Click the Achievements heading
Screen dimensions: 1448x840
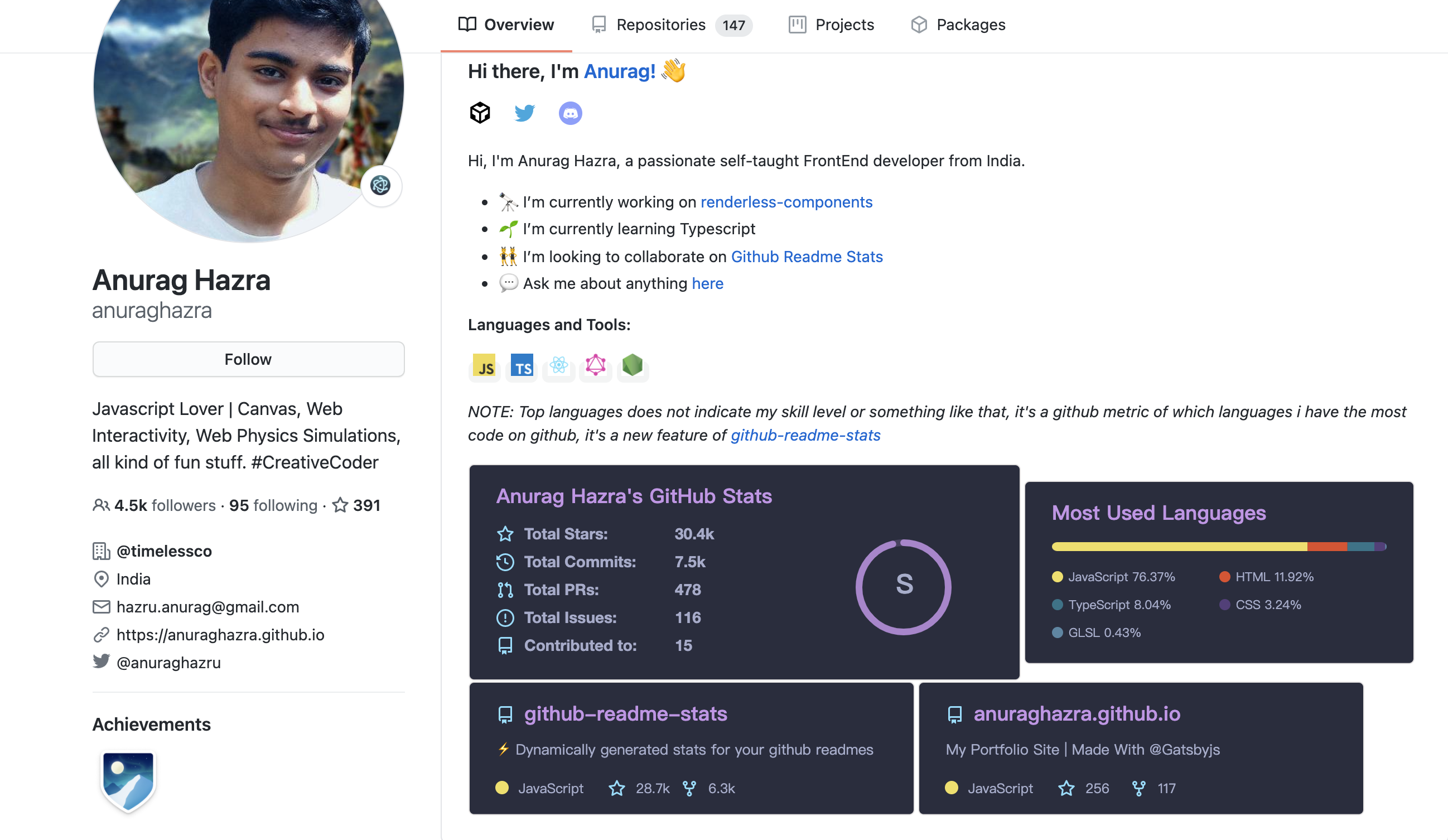tap(152, 725)
